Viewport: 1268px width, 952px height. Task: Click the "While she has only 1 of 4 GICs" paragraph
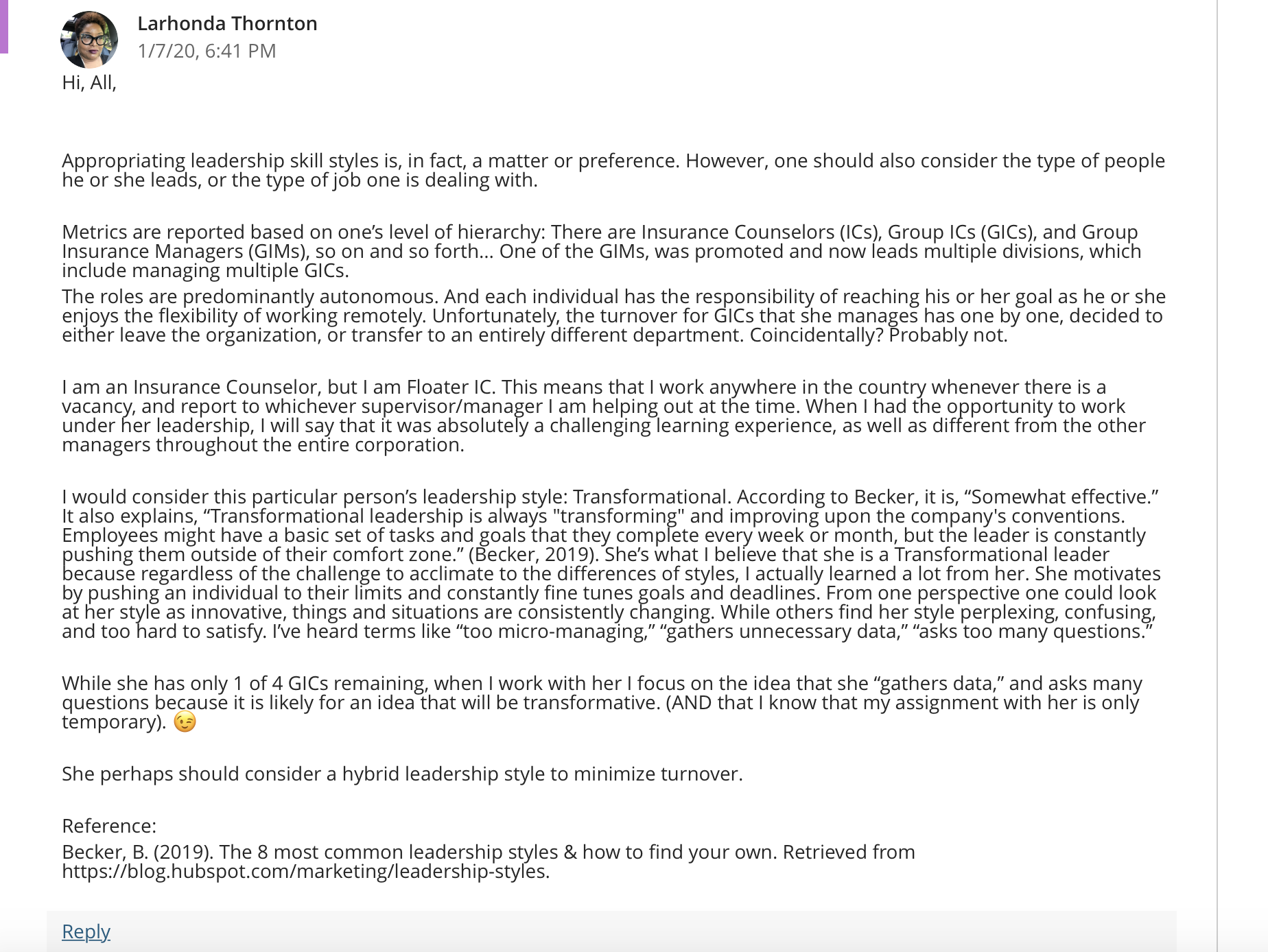[602, 702]
